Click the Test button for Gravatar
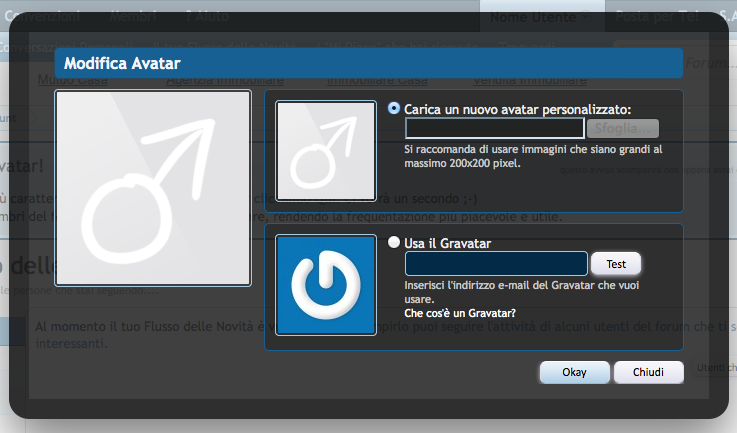737x433 pixels. pyautogui.click(x=616, y=264)
